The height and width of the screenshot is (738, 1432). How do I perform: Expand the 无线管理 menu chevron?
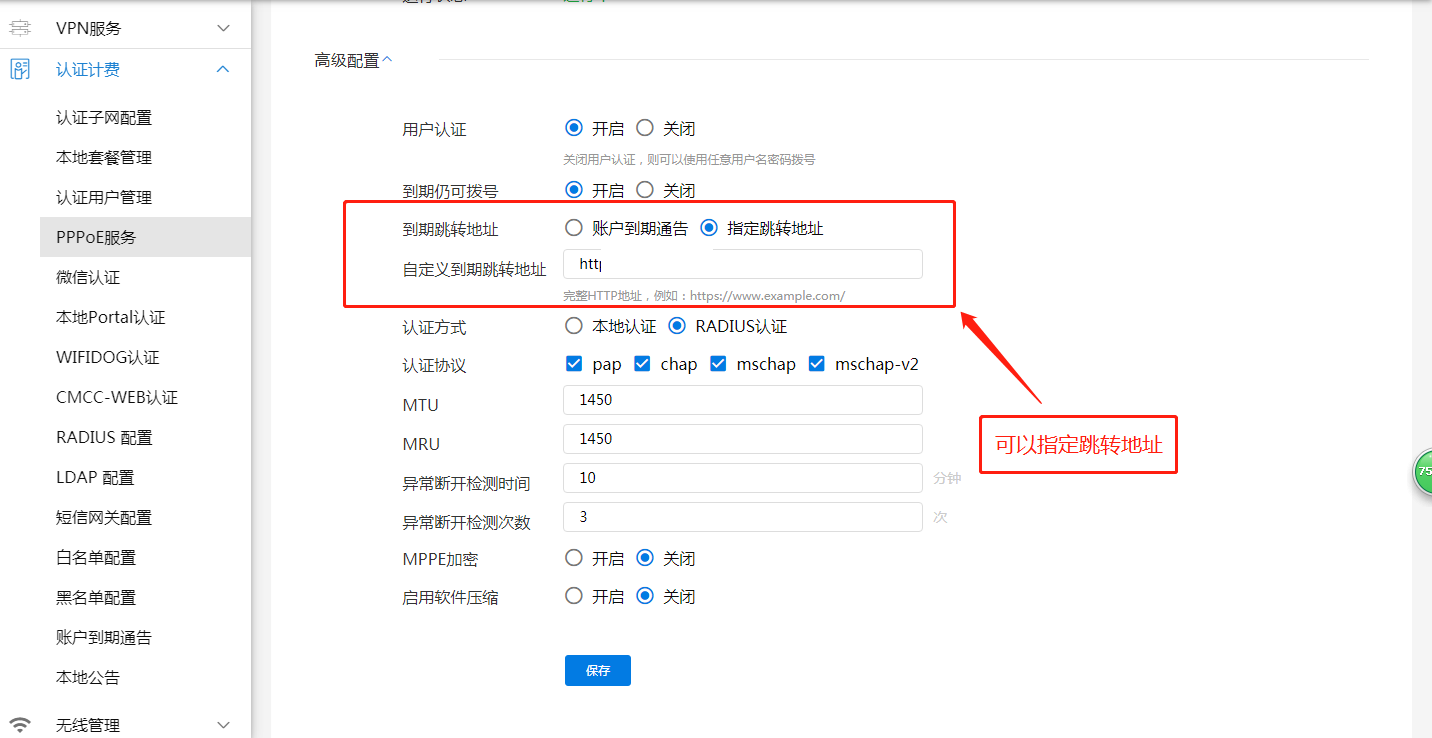point(223,725)
